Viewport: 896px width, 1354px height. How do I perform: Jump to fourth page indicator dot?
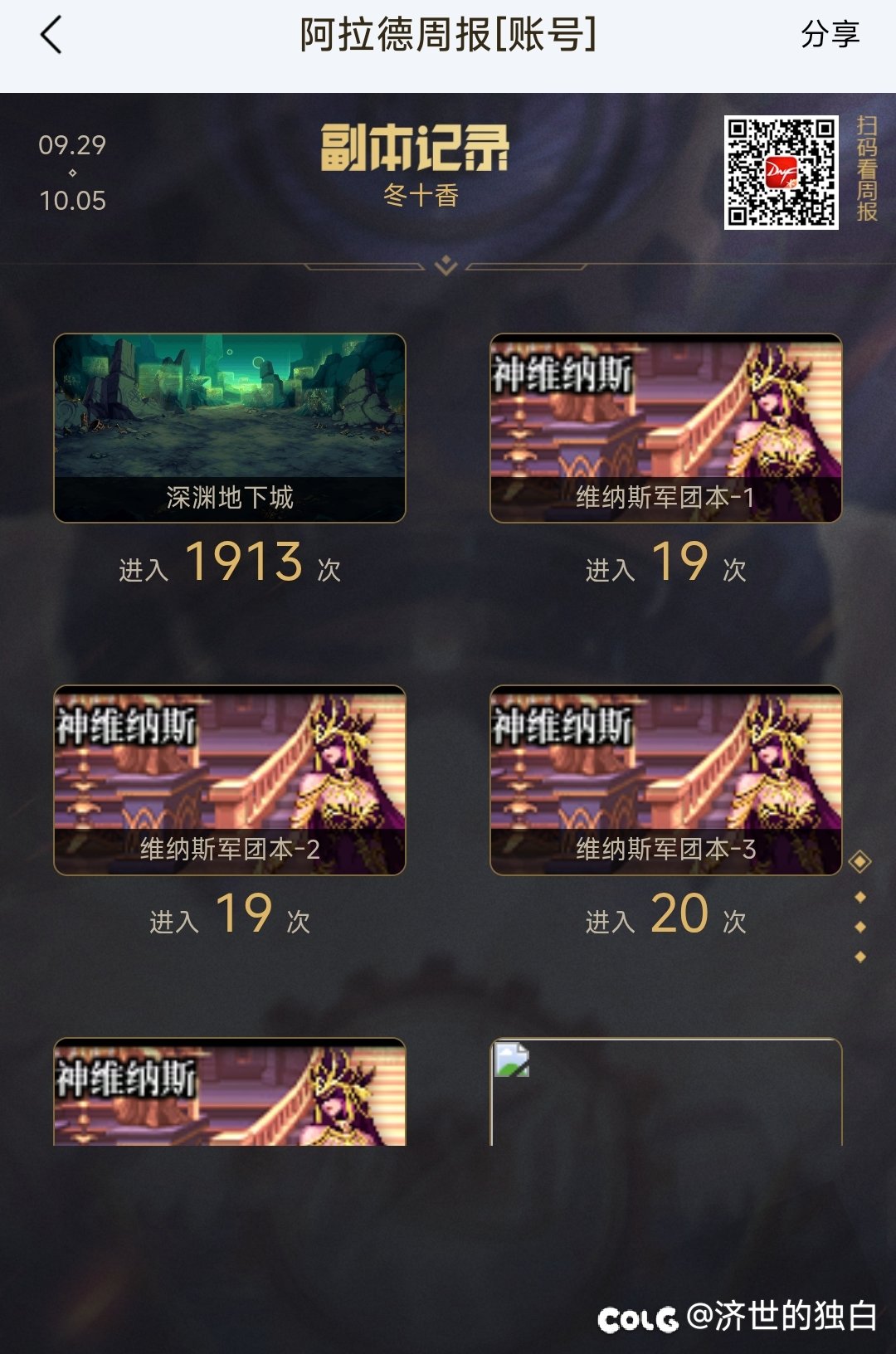click(860, 957)
